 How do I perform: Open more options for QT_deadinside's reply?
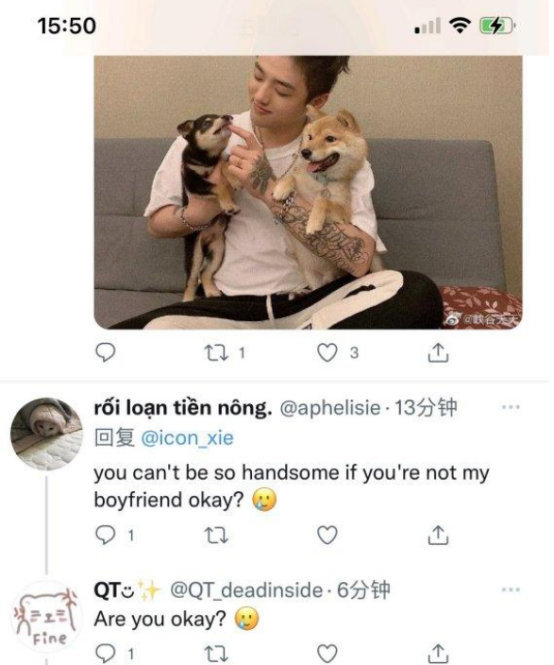point(510,590)
